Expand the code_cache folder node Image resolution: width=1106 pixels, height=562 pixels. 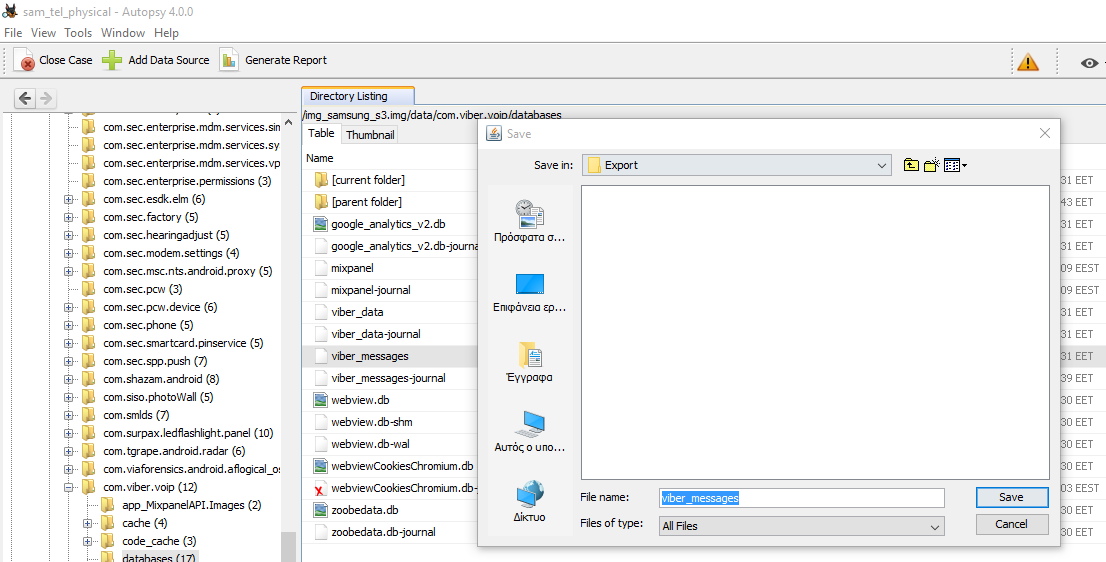(x=87, y=541)
